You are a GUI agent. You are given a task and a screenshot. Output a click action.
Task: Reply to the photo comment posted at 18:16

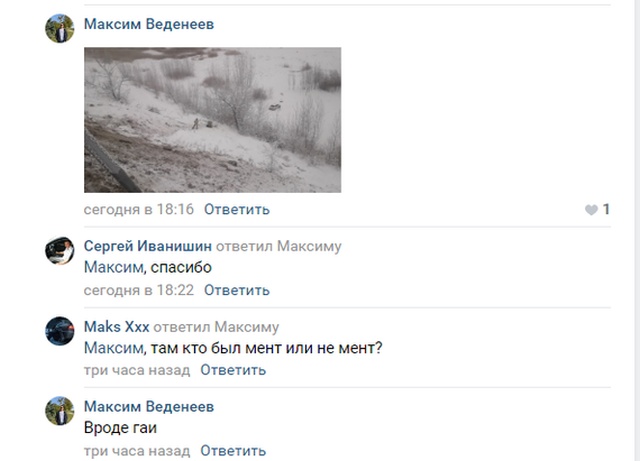click(237, 209)
